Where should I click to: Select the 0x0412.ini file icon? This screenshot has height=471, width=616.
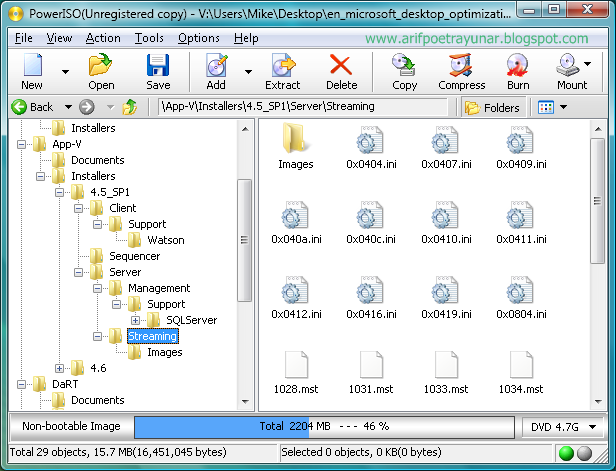(295, 290)
